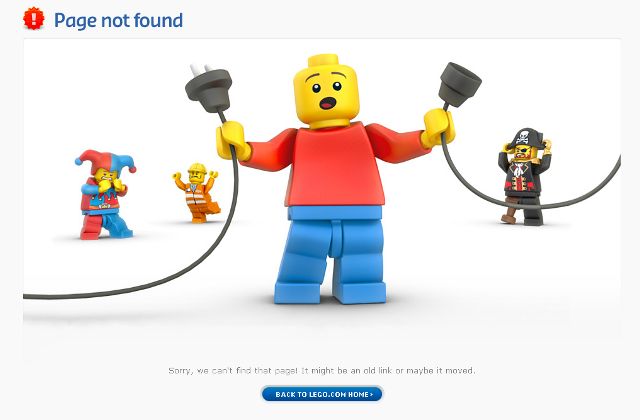The width and height of the screenshot is (640, 420).
Task: Click the jester's red and blue hat
Action: [104, 161]
